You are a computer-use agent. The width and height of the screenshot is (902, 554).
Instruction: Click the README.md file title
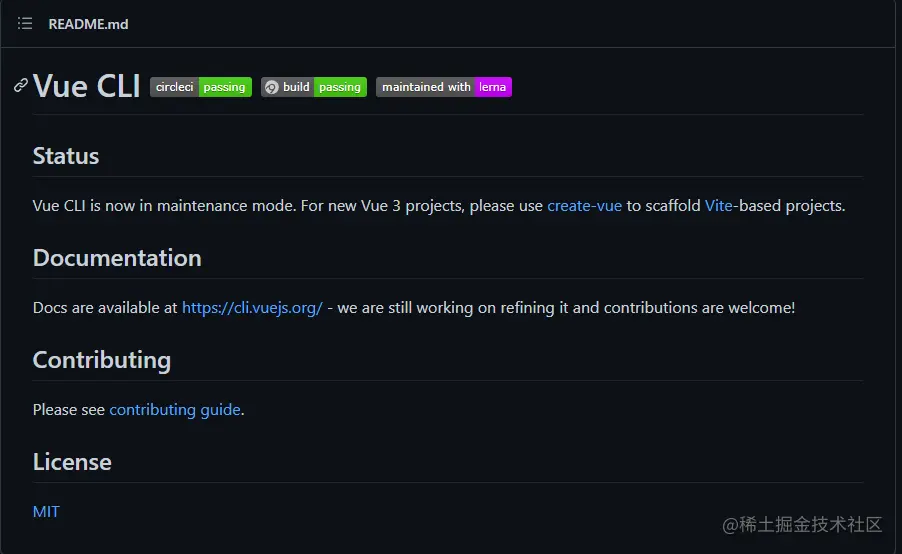[88, 24]
